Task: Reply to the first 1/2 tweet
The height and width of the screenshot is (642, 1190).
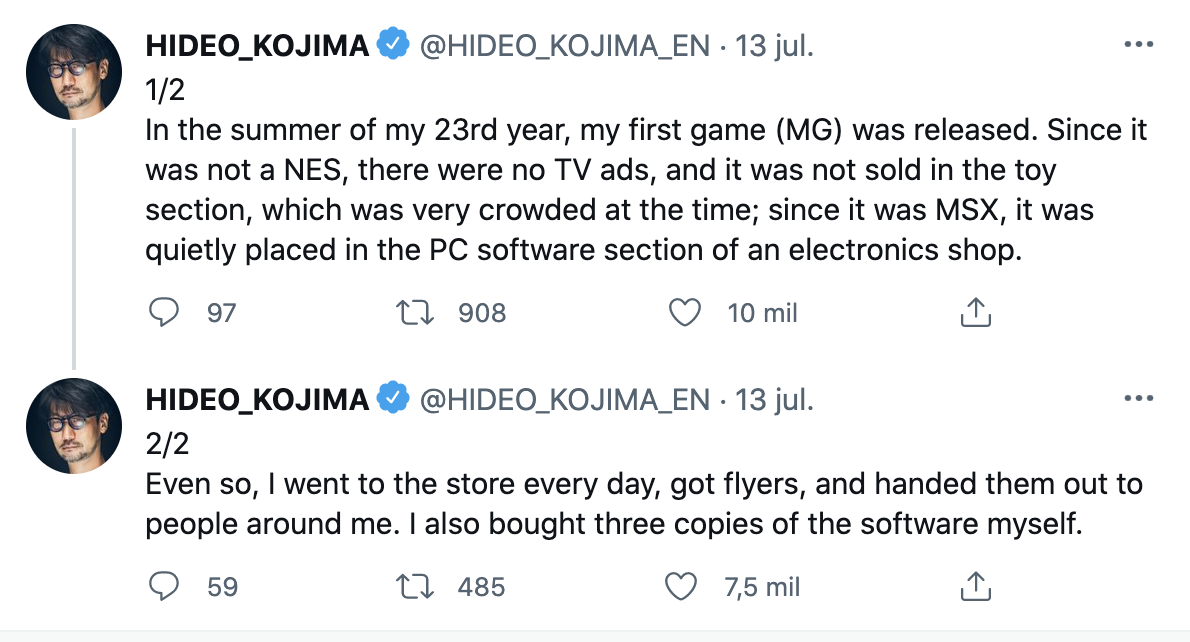Action: [x=163, y=313]
